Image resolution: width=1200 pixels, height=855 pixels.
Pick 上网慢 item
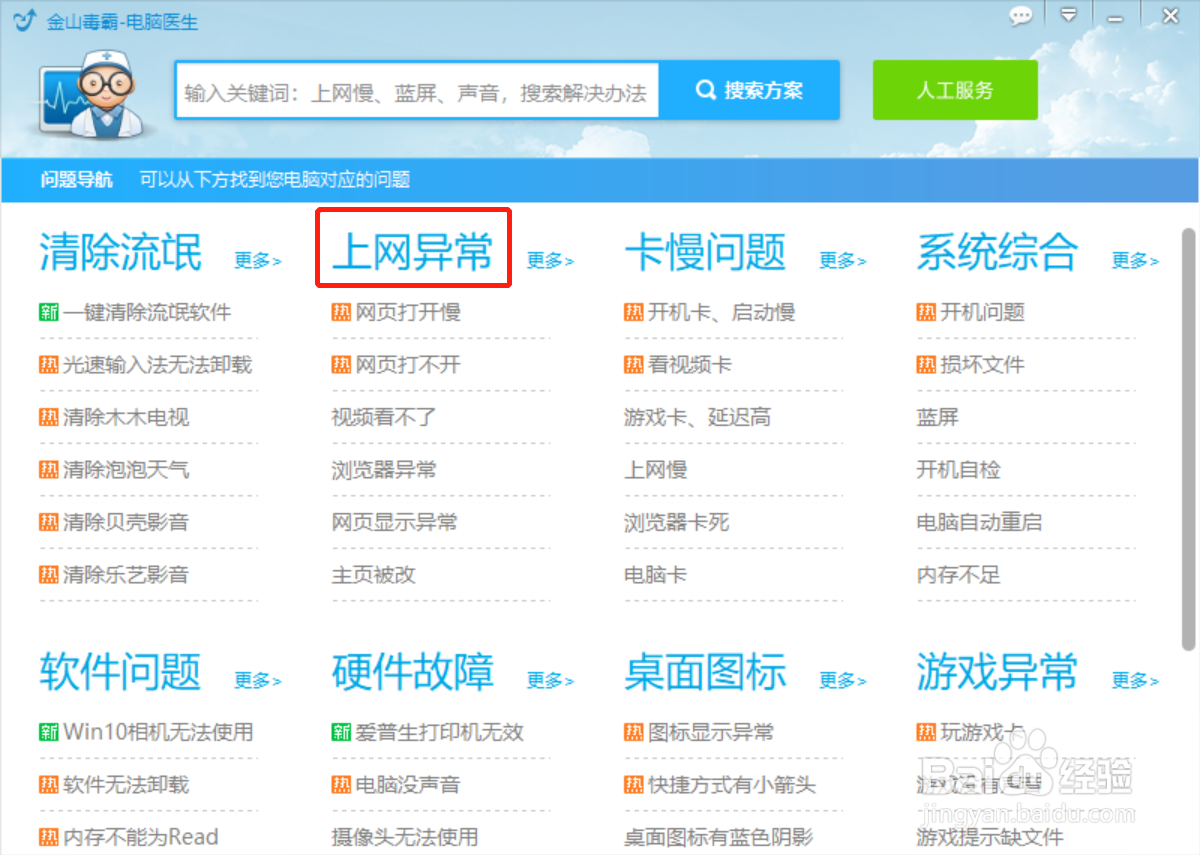point(655,470)
